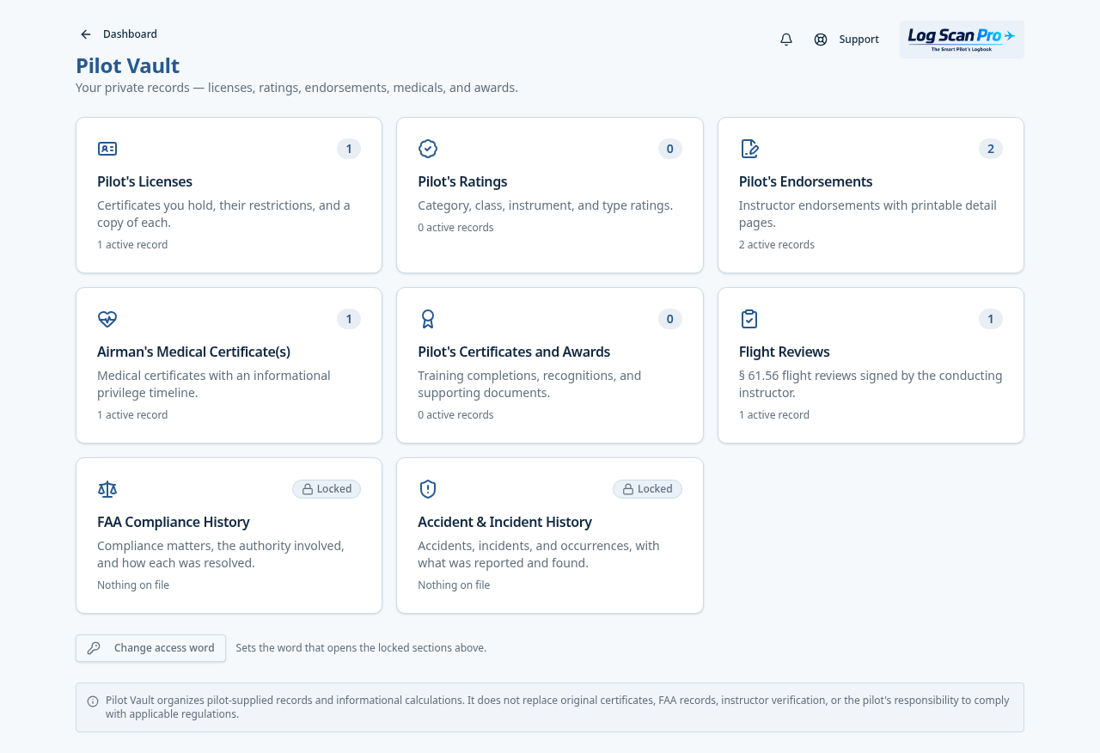
Task: Click the count badge on Pilot's Endorsements
Action: click(991, 149)
